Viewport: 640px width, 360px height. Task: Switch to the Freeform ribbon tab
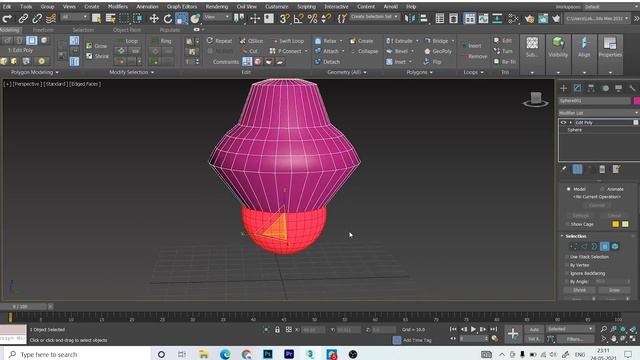pyautogui.click(x=43, y=30)
